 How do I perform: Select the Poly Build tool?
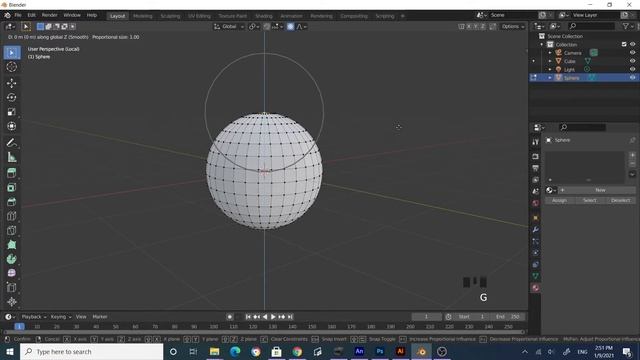(11, 245)
